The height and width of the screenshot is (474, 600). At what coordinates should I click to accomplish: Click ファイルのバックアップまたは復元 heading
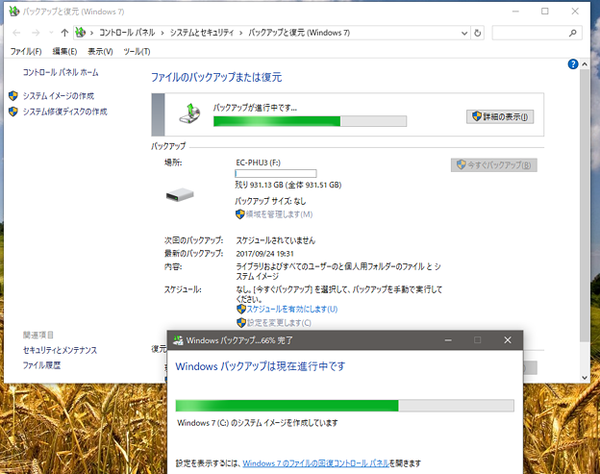(217, 77)
